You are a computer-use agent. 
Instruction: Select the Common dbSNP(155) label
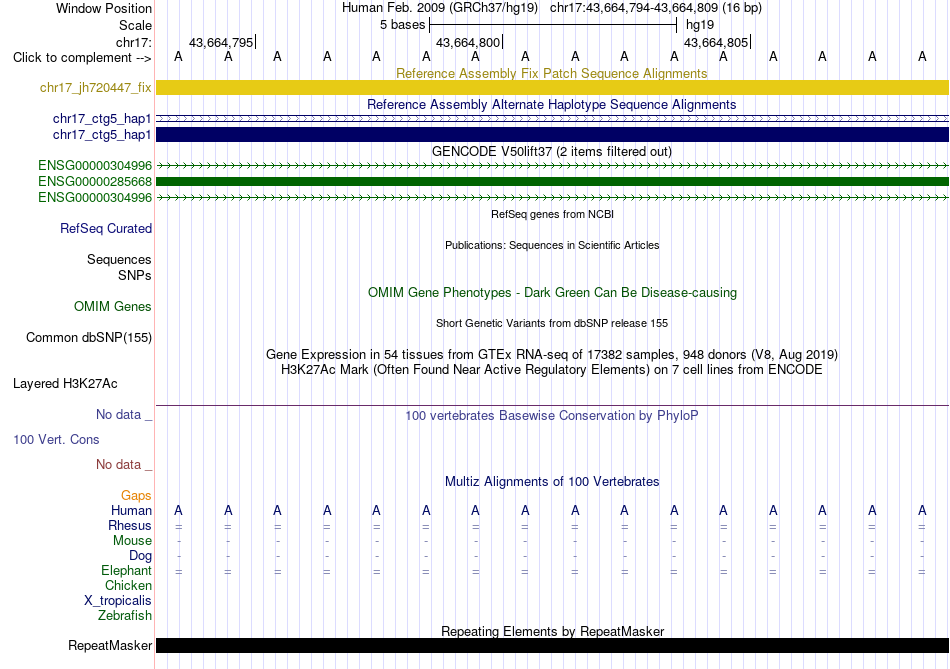(x=89, y=338)
